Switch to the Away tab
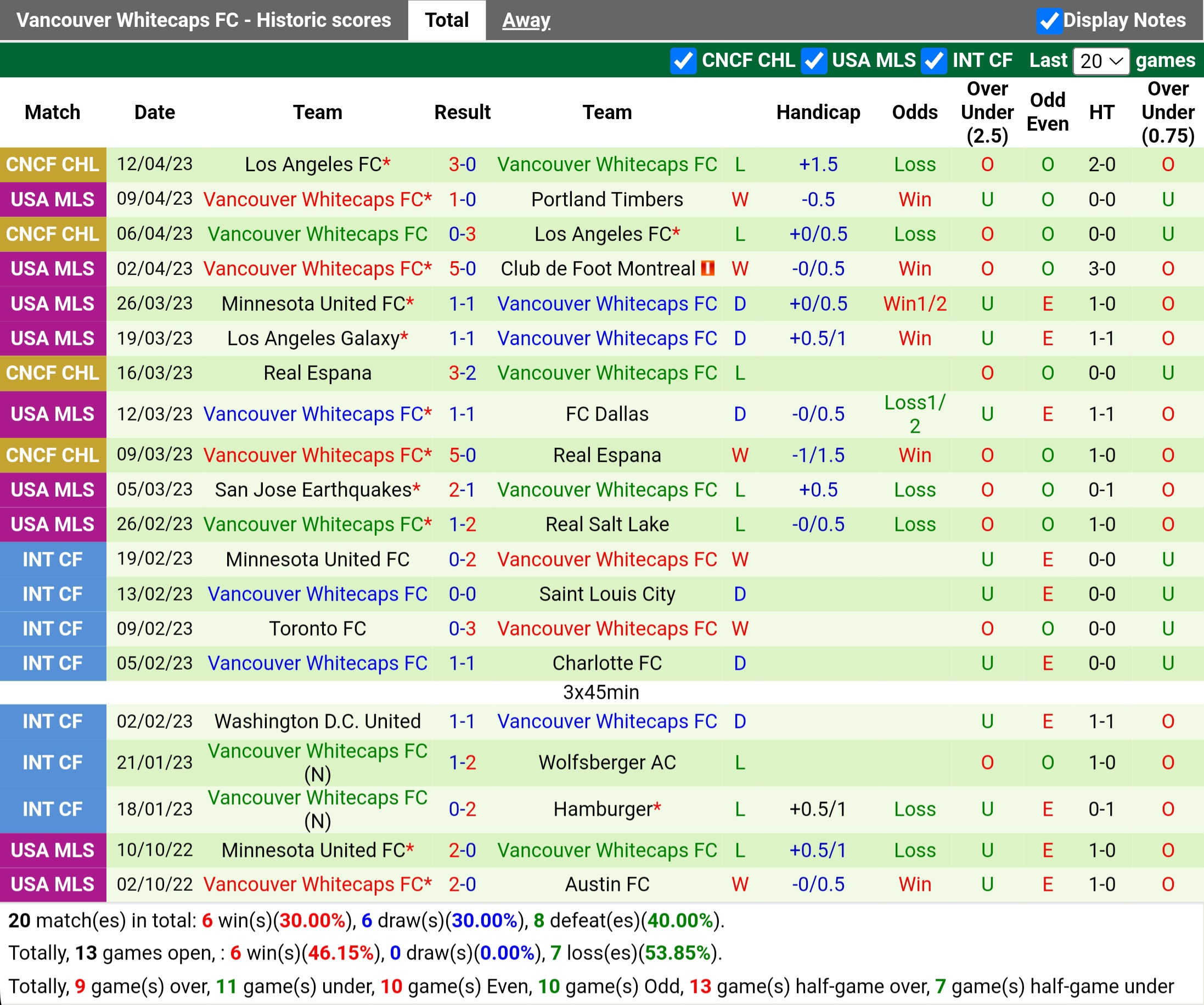 (525, 20)
